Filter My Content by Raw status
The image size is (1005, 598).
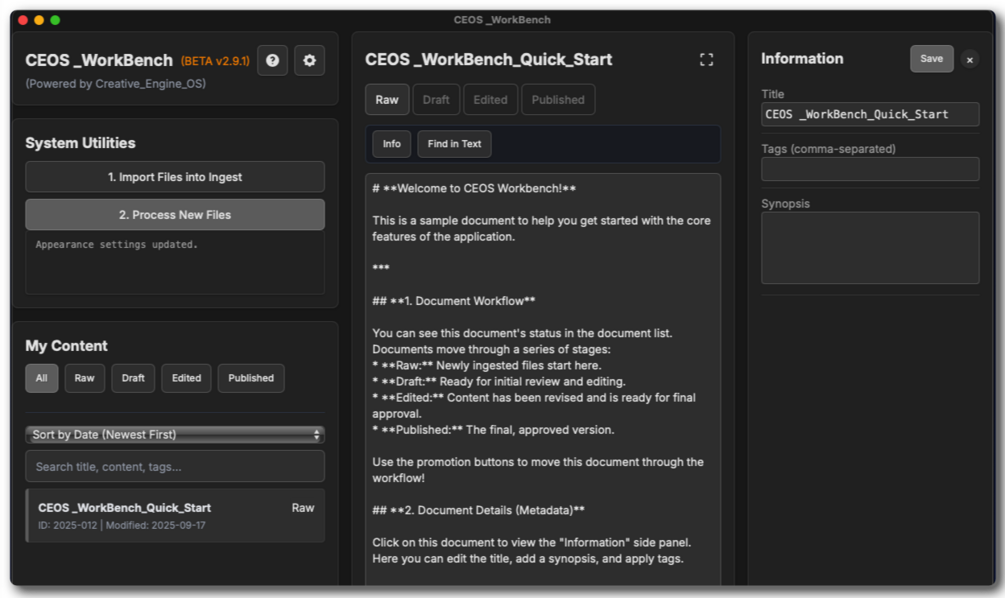pos(85,378)
